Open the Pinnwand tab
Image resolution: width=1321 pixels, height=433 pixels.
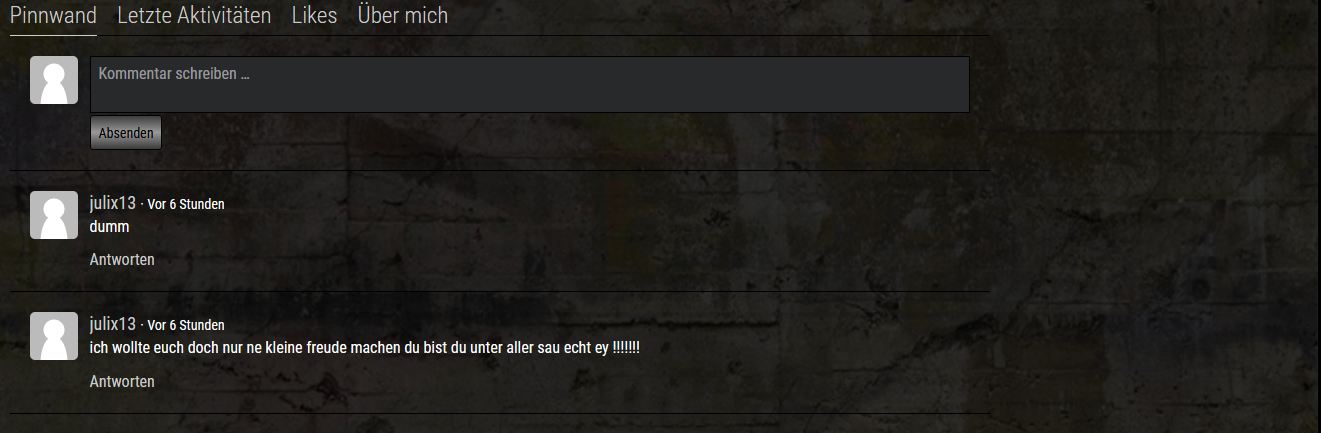[53, 16]
